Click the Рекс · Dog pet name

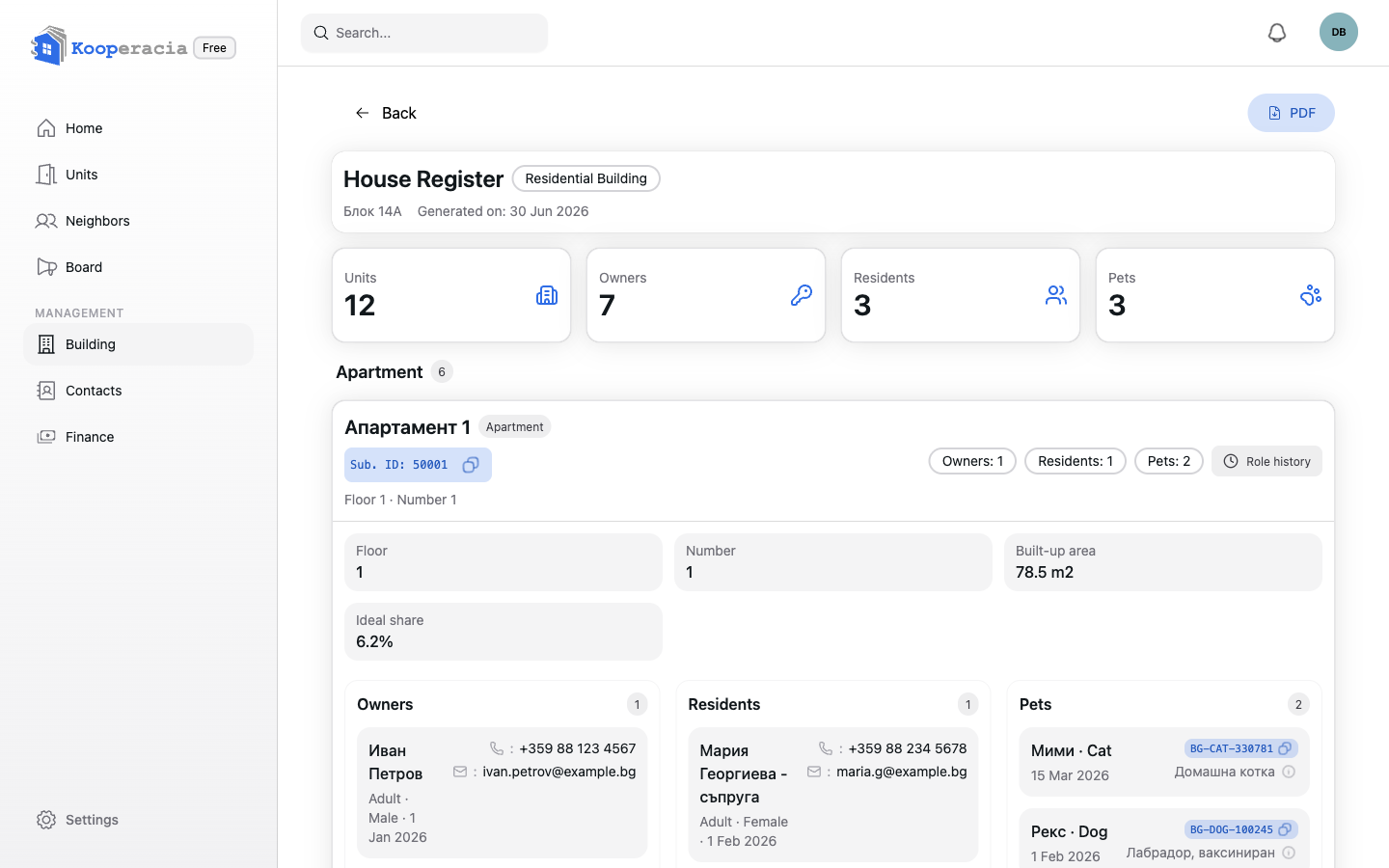click(x=1069, y=831)
